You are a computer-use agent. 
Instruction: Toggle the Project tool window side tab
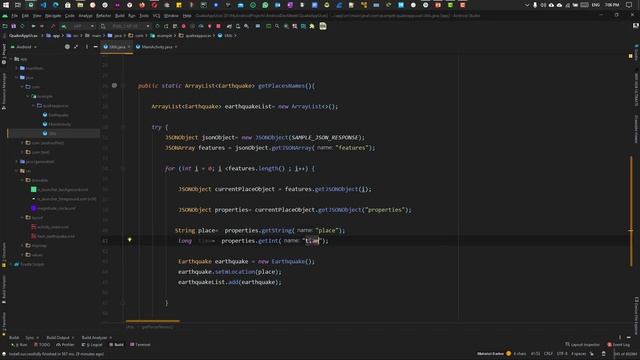(4, 54)
